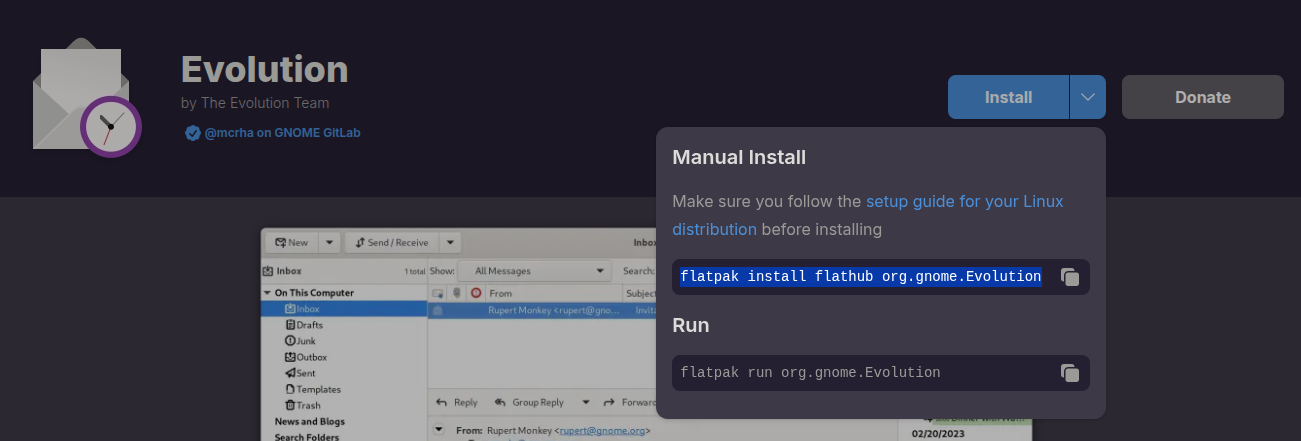Click the Inbox header above the folder tree

(282, 271)
